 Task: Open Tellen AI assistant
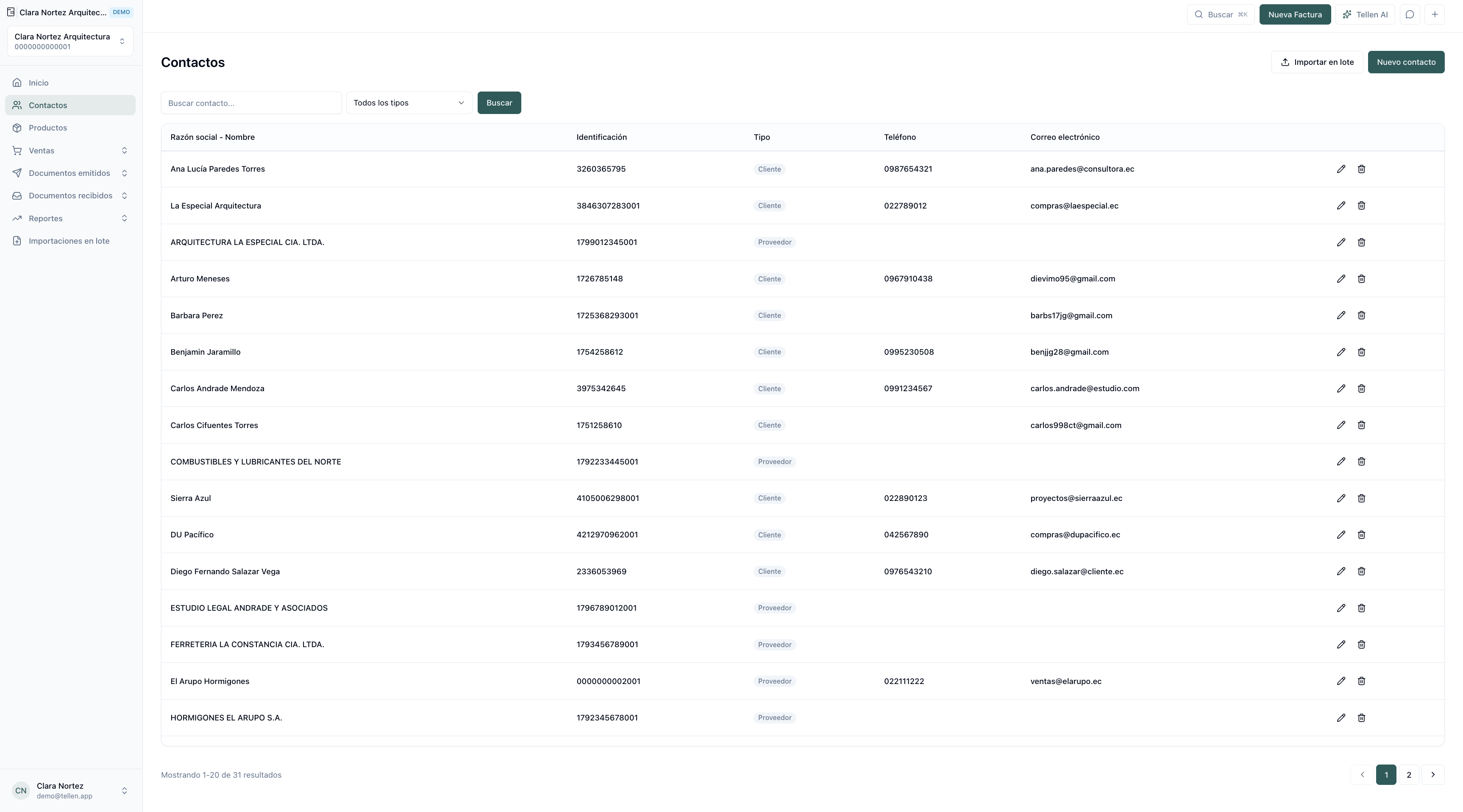click(1365, 15)
